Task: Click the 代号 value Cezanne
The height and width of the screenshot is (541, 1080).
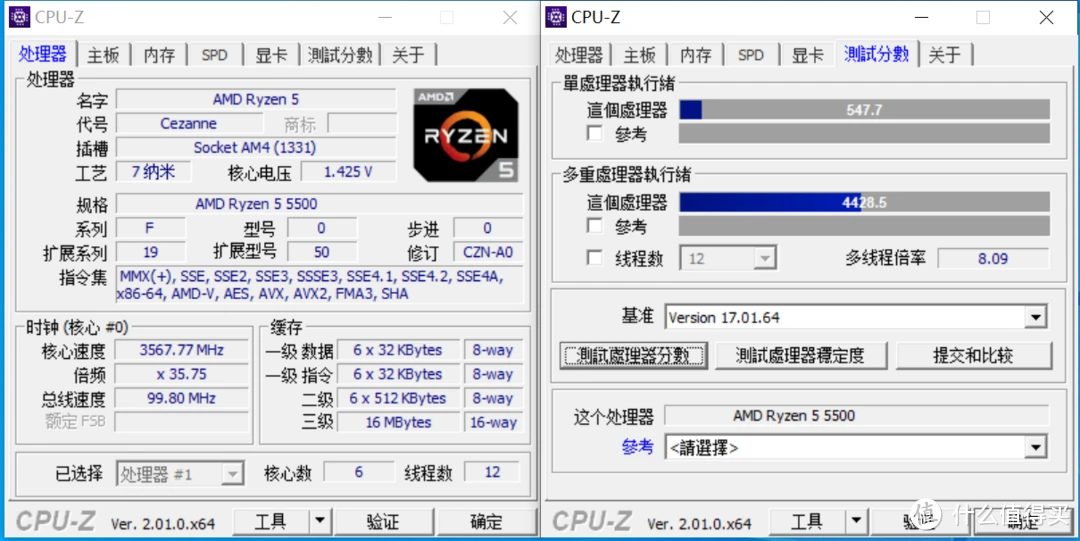Action: tap(189, 123)
